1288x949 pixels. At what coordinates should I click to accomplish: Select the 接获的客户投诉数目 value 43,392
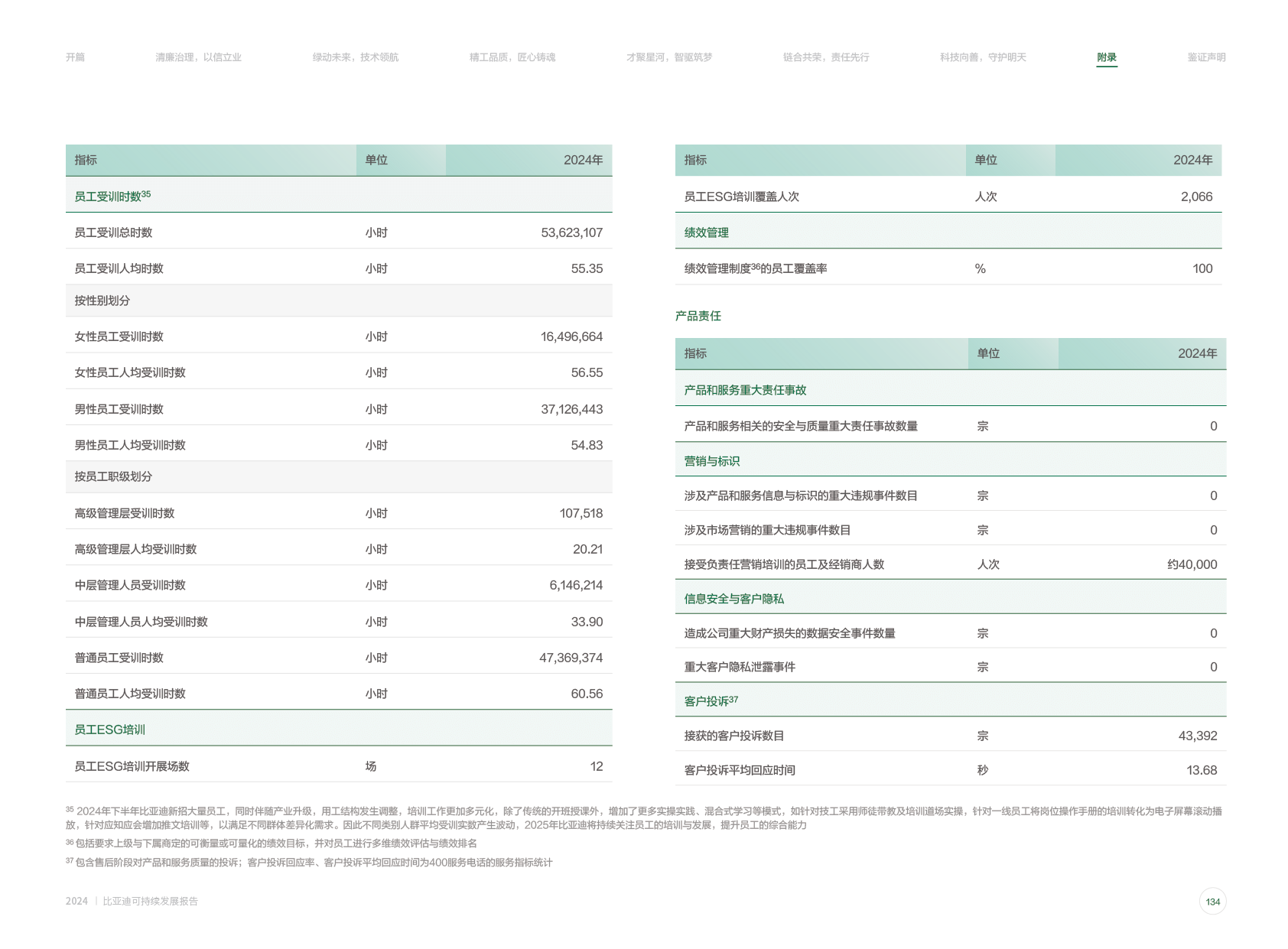point(1197,736)
